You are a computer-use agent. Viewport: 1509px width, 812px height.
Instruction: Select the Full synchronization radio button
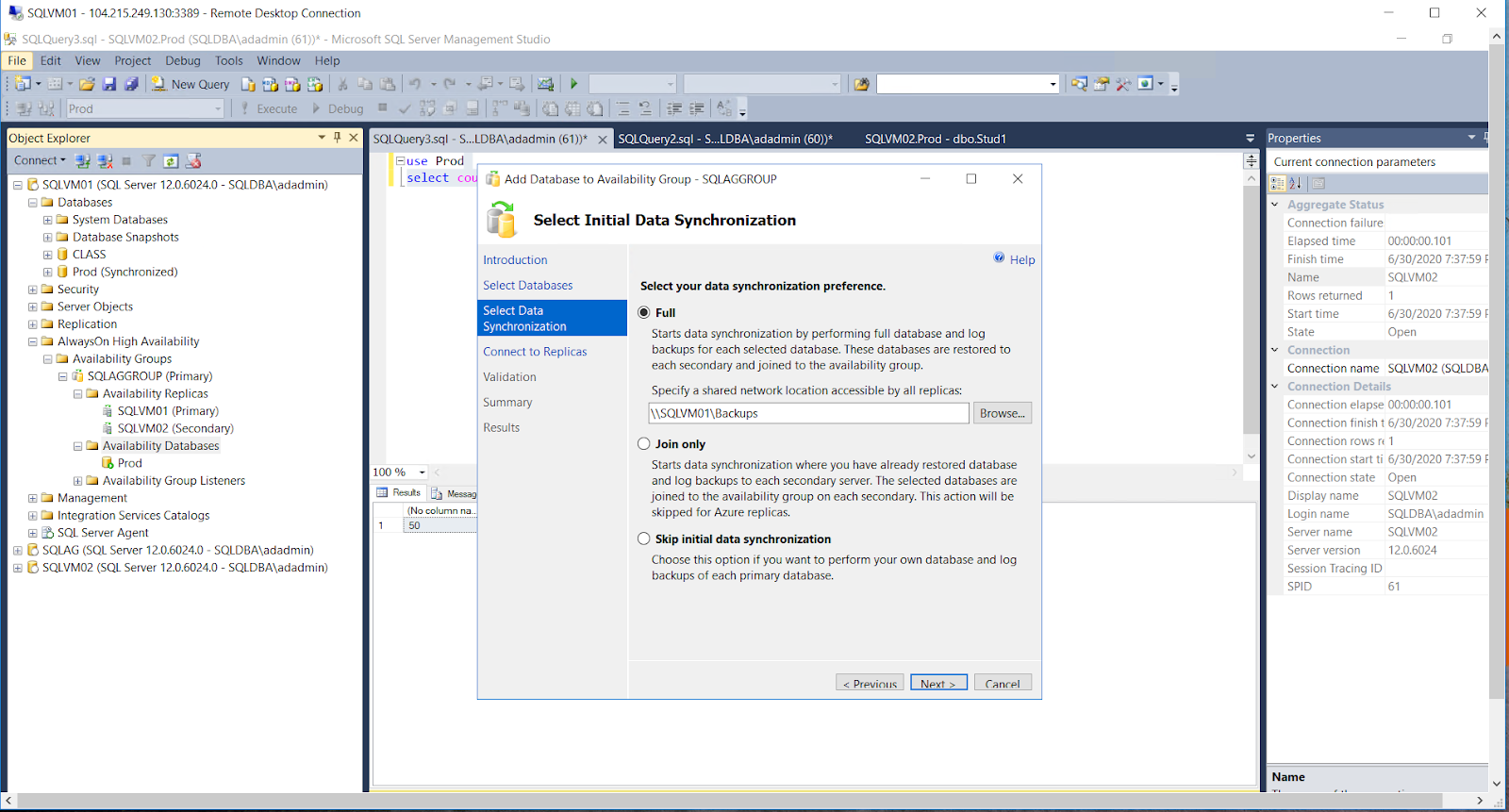pos(644,312)
